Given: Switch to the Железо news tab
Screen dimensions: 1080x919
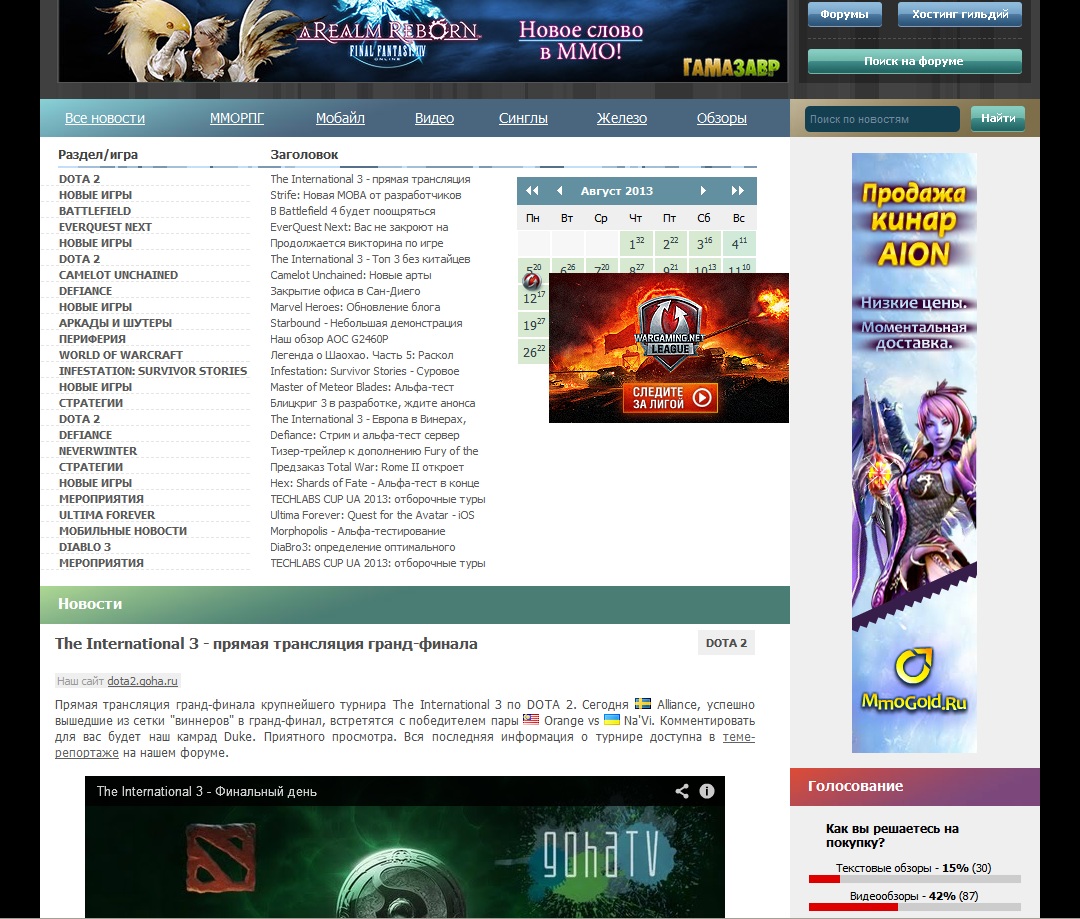Looking at the screenshot, I should click(x=622, y=118).
